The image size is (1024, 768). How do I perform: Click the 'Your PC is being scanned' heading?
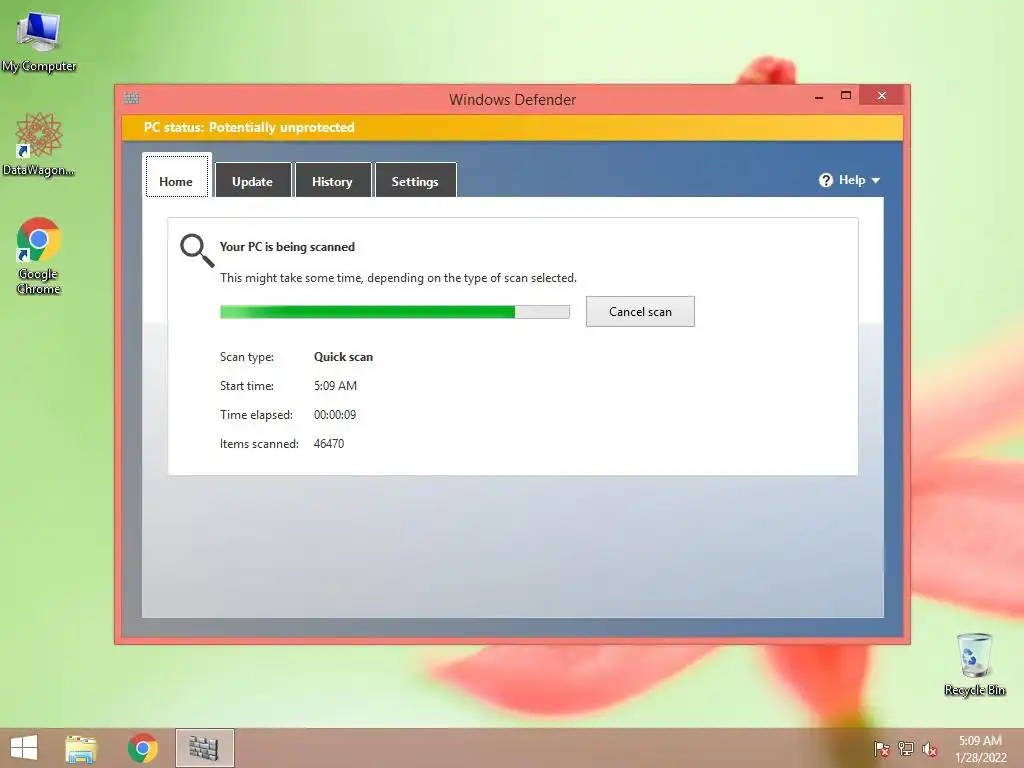pyautogui.click(x=287, y=247)
